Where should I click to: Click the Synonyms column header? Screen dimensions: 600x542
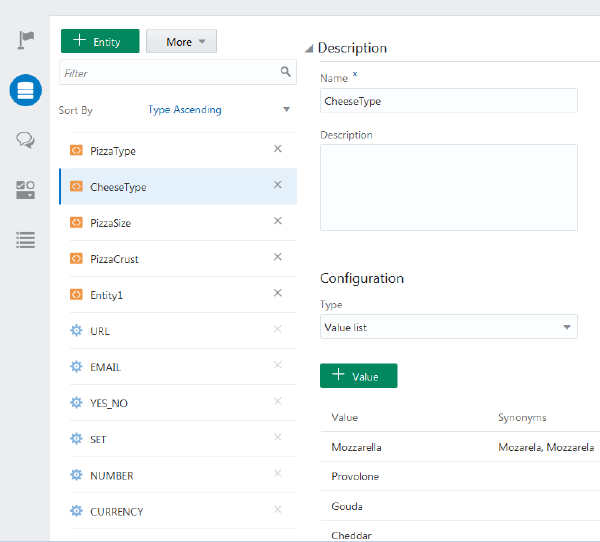point(522,418)
